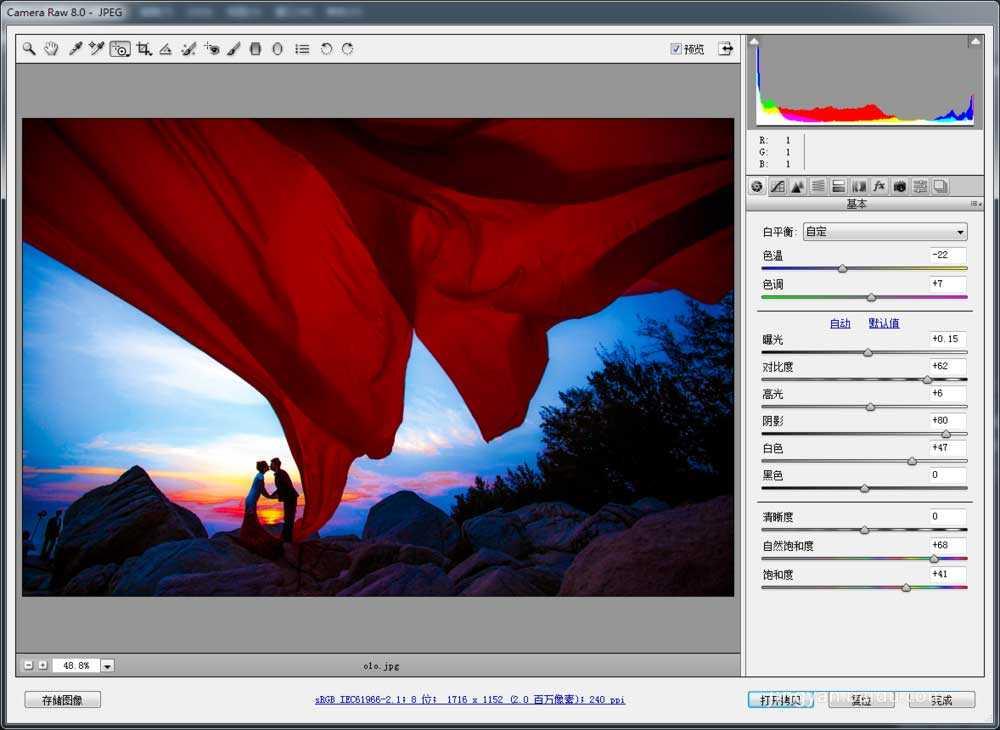Open the Basic panel flyout menu
The image size is (1000, 730).
click(x=974, y=202)
